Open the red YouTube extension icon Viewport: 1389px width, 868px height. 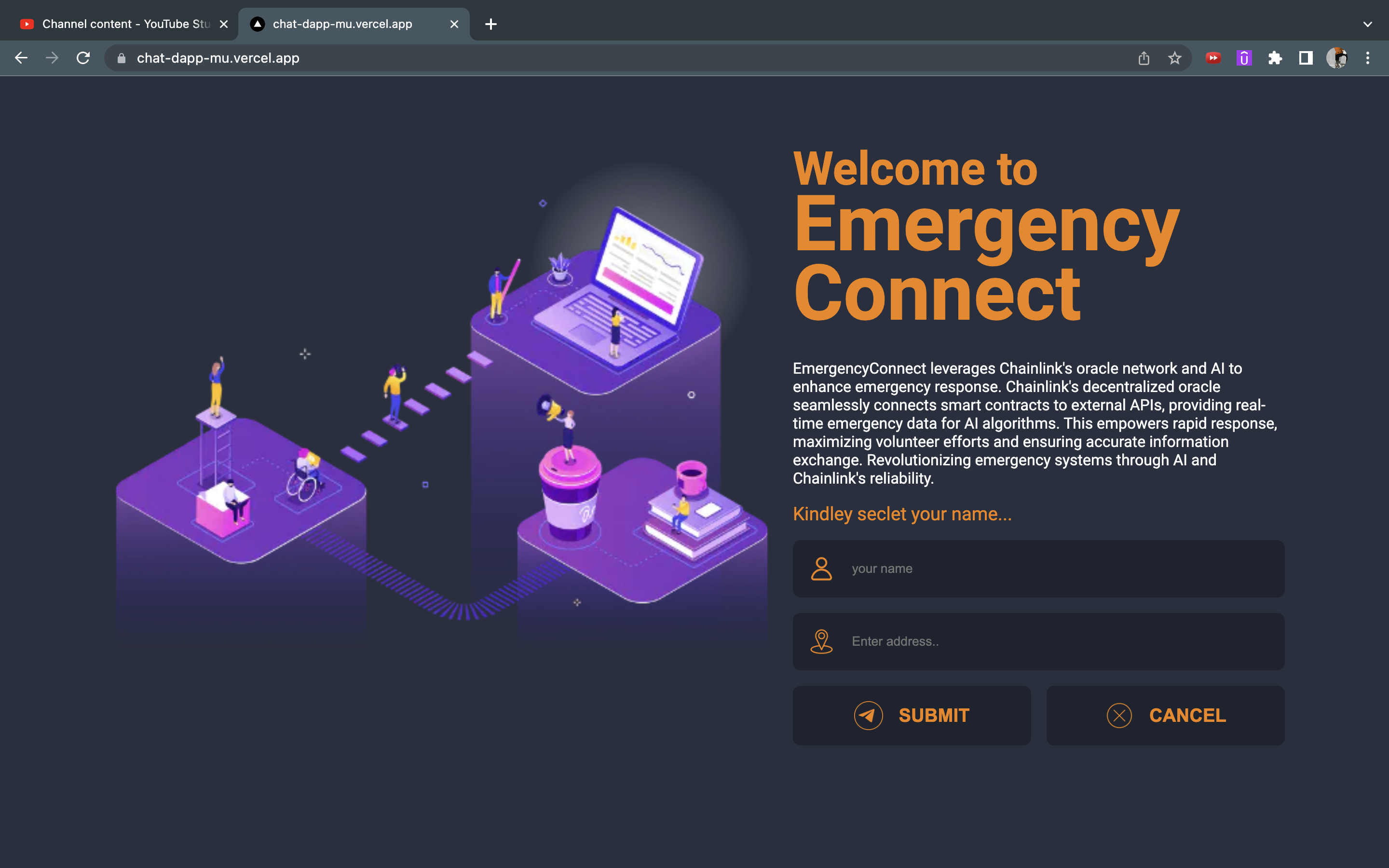[x=1213, y=58]
